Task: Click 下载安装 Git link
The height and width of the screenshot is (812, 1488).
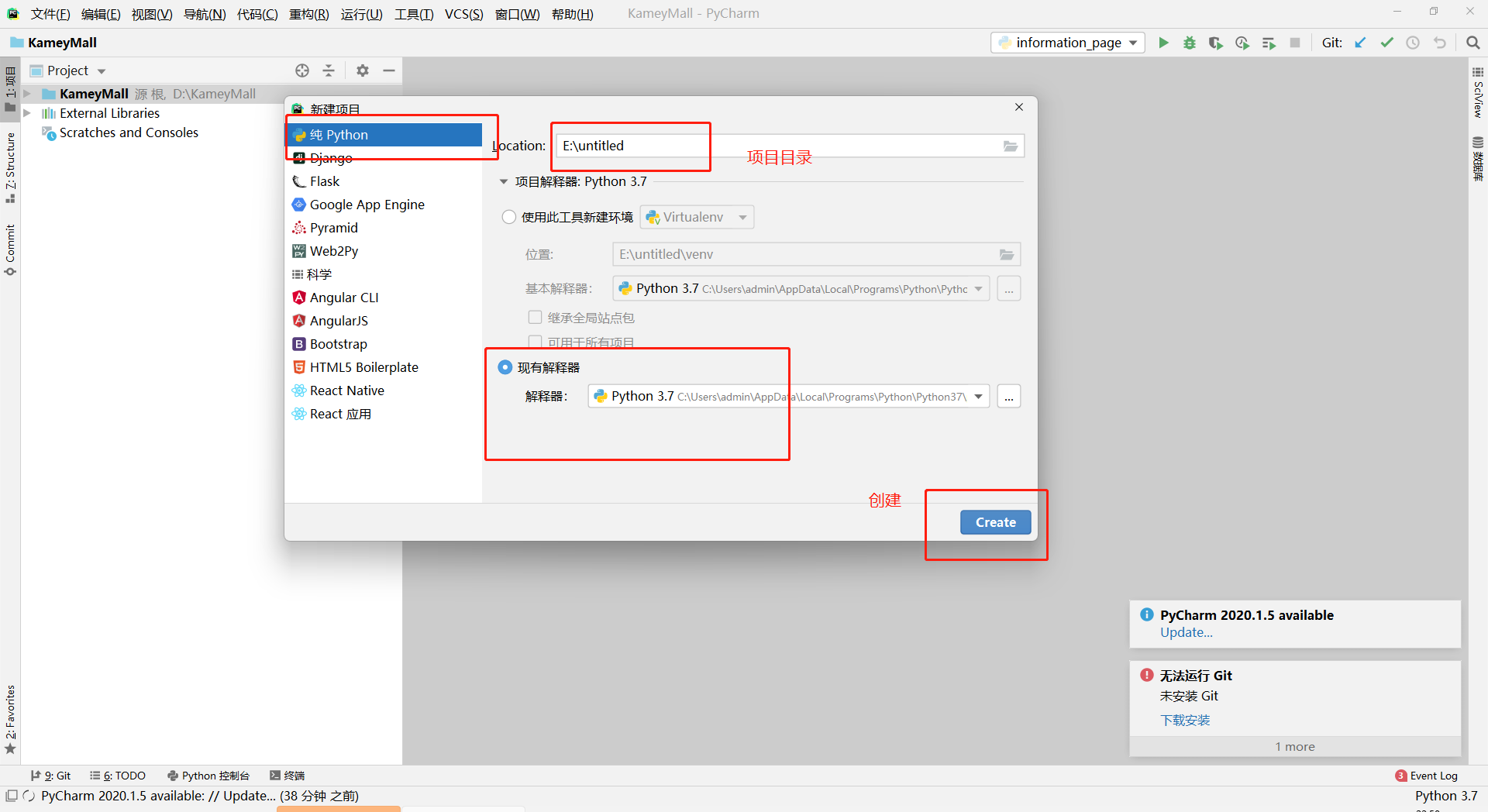Action: pyautogui.click(x=1185, y=720)
